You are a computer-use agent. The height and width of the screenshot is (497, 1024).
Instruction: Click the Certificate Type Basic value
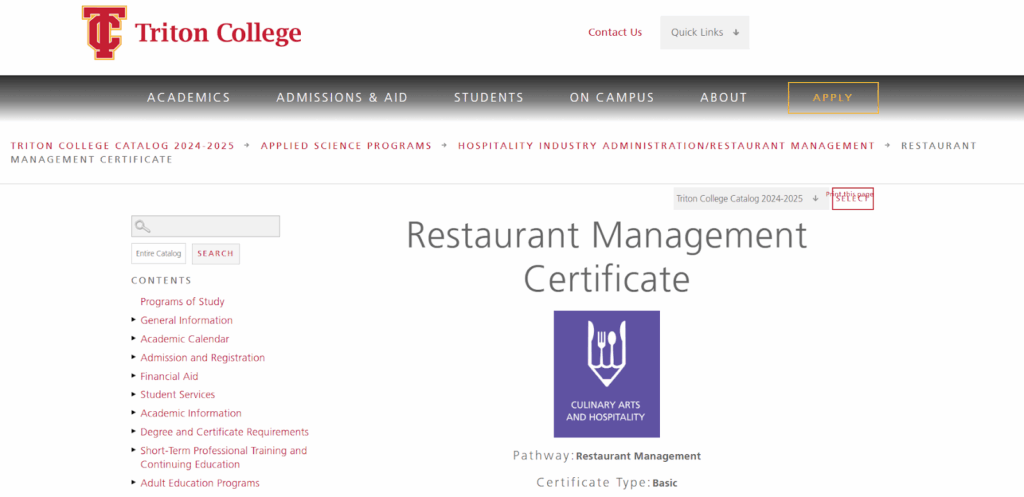(x=665, y=483)
